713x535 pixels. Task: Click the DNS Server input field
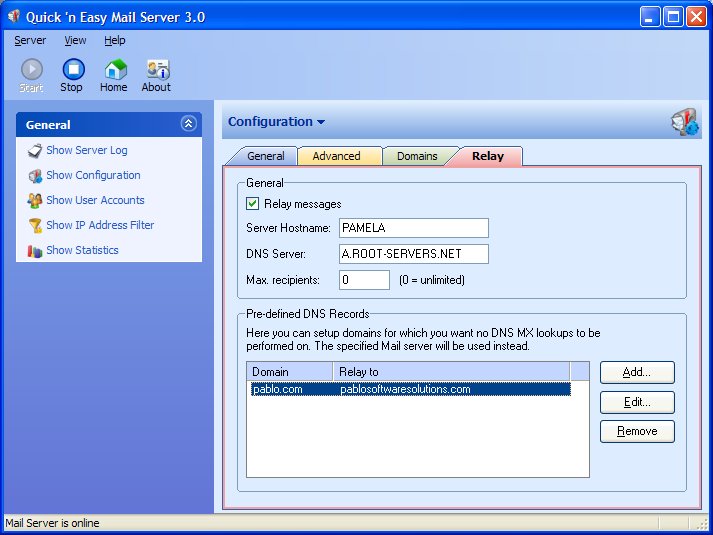point(414,254)
